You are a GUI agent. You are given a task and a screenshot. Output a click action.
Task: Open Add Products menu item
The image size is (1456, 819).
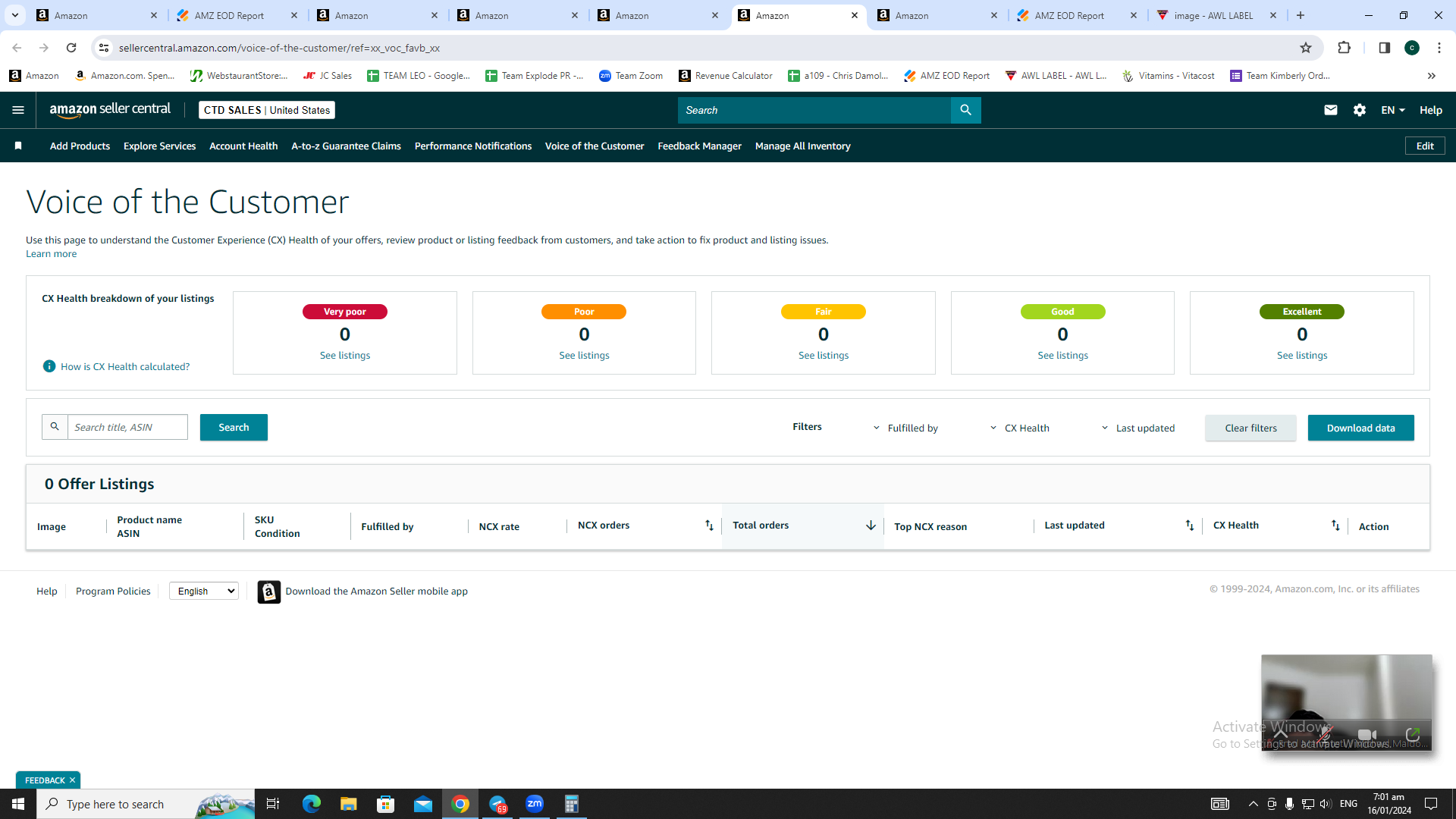tap(80, 146)
